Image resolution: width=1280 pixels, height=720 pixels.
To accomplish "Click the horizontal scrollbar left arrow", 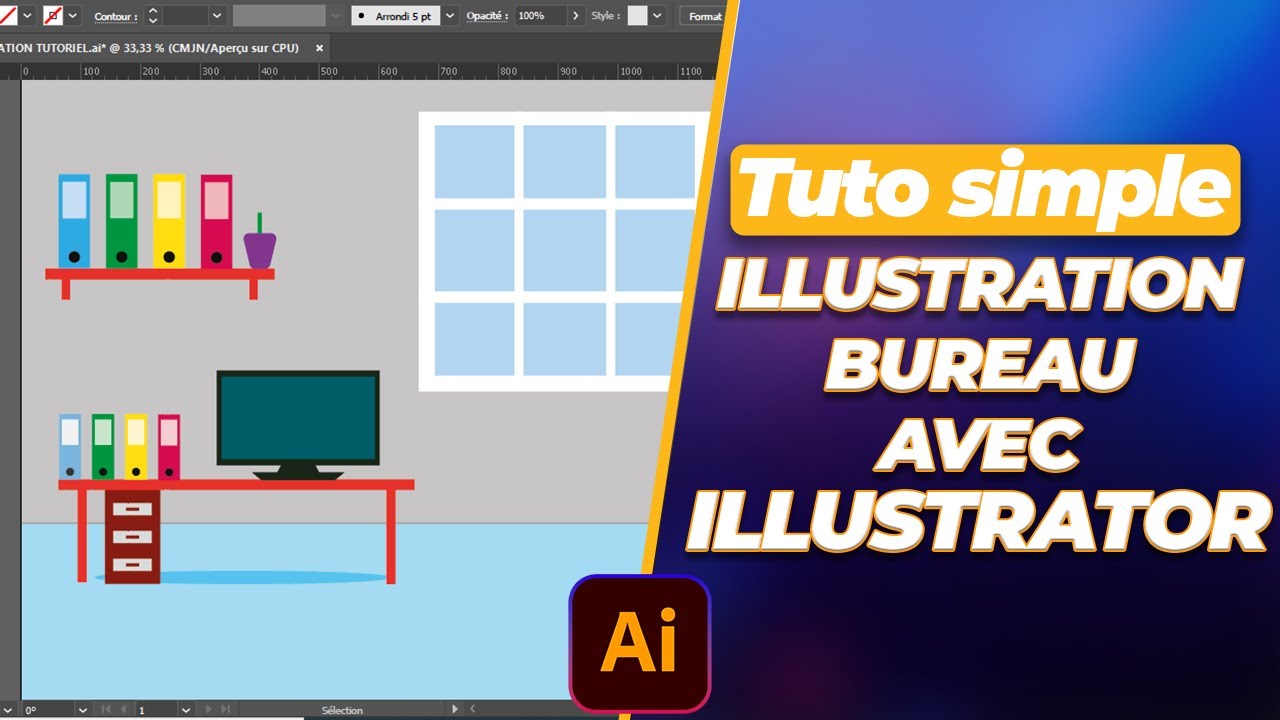I will pos(474,709).
